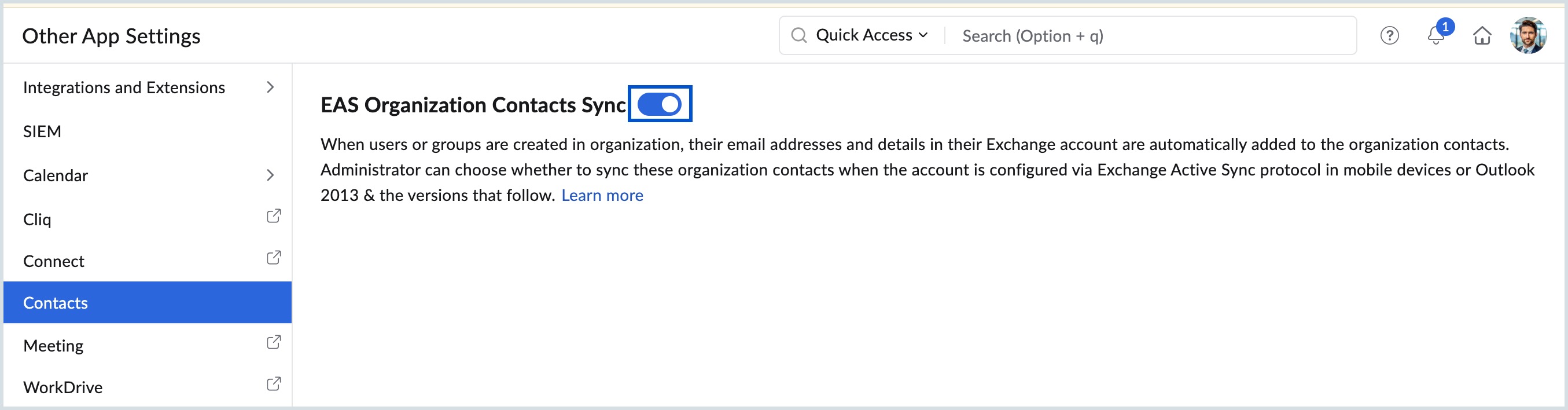This screenshot has width=1568, height=410.
Task: Select Contacts in the sidebar
Action: pyautogui.click(x=56, y=303)
